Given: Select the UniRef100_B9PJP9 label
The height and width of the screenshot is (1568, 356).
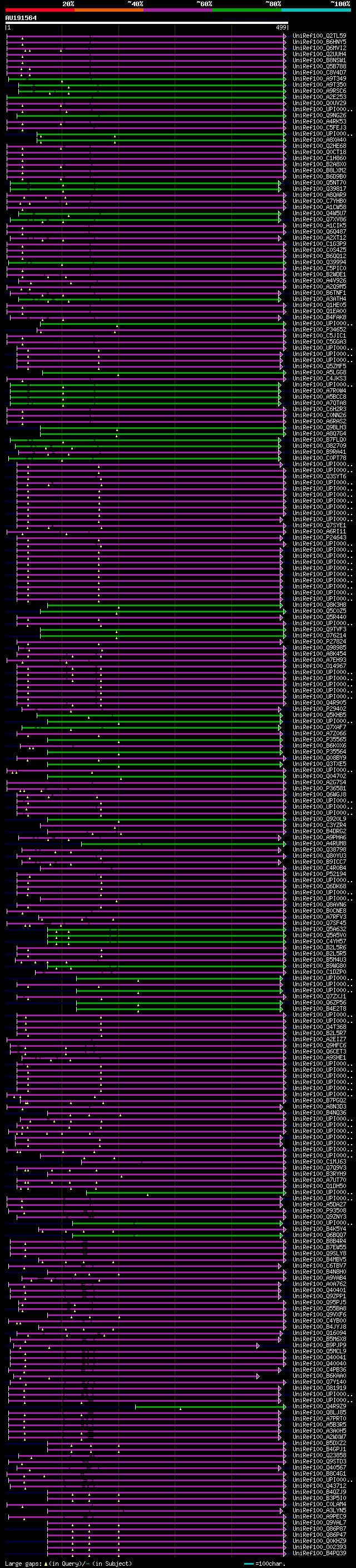Looking at the screenshot, I should click(319, 1345).
